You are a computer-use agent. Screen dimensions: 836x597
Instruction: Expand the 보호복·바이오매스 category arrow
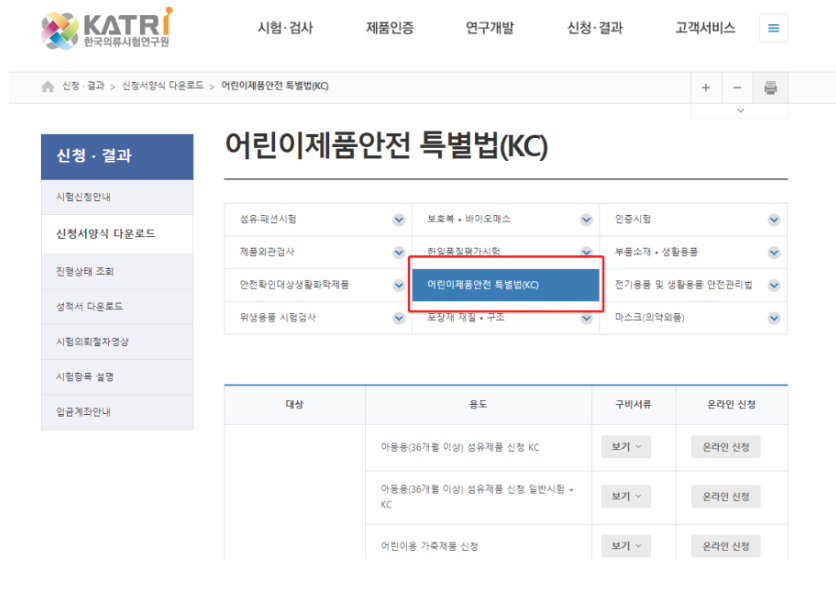coord(586,220)
